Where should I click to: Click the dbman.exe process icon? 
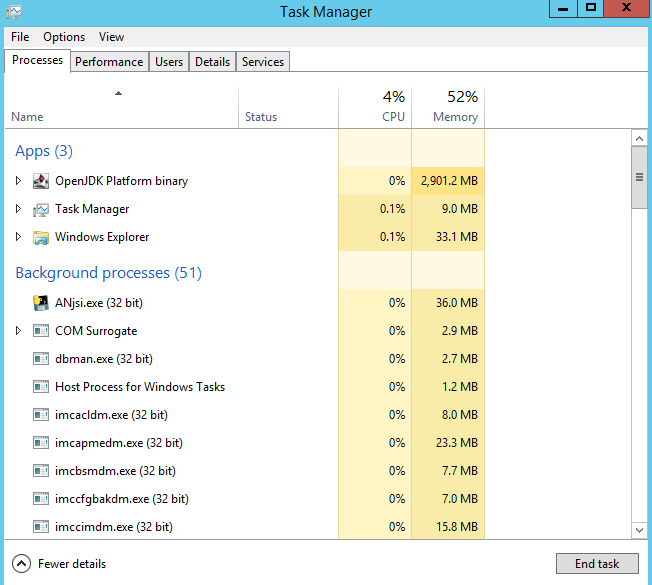pos(41,359)
